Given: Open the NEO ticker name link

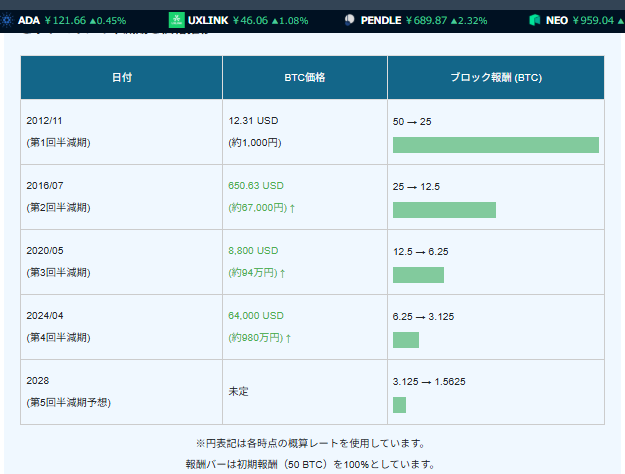Looking at the screenshot, I should pos(557,20).
